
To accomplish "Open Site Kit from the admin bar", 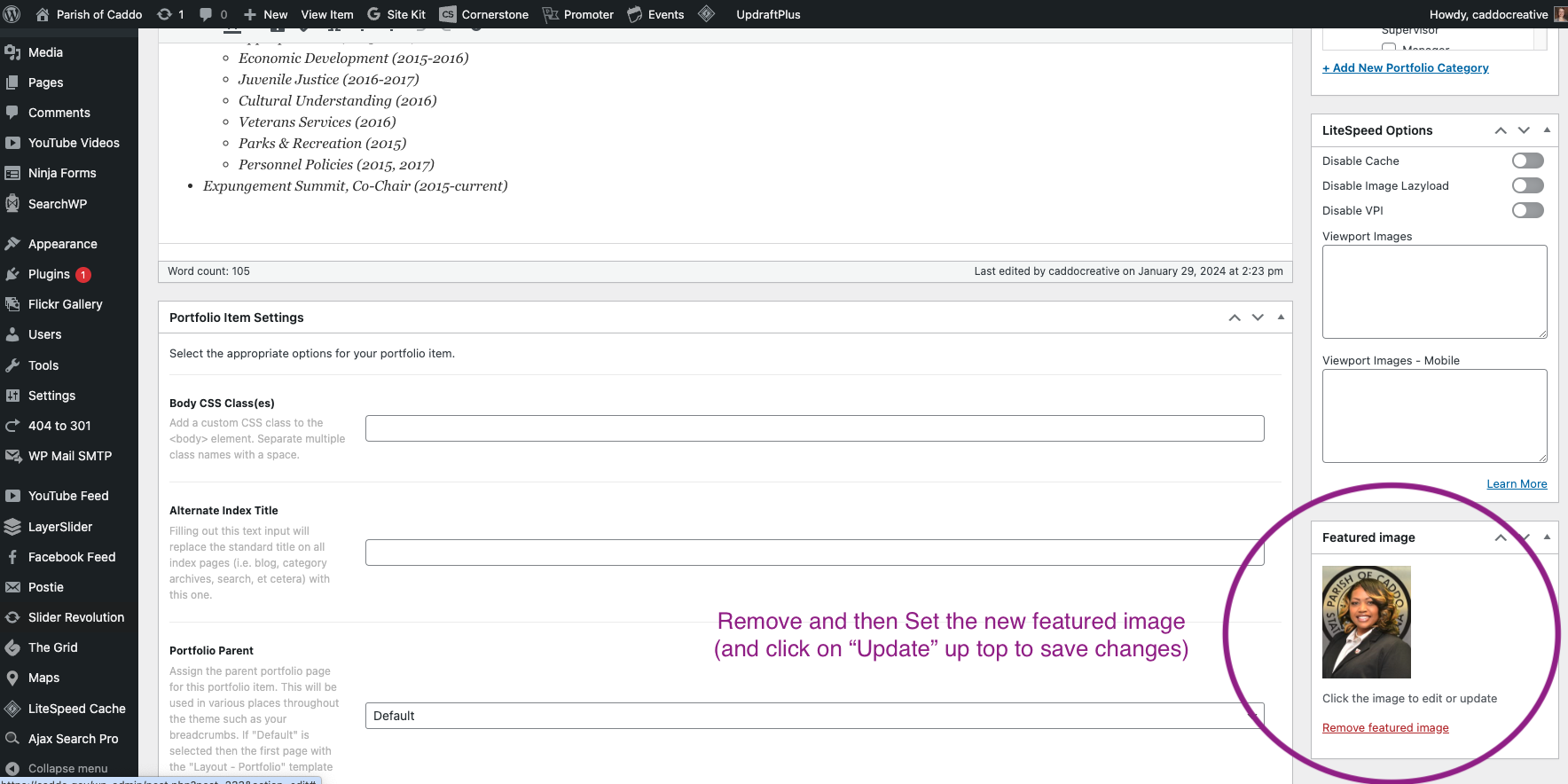I will tap(396, 14).
